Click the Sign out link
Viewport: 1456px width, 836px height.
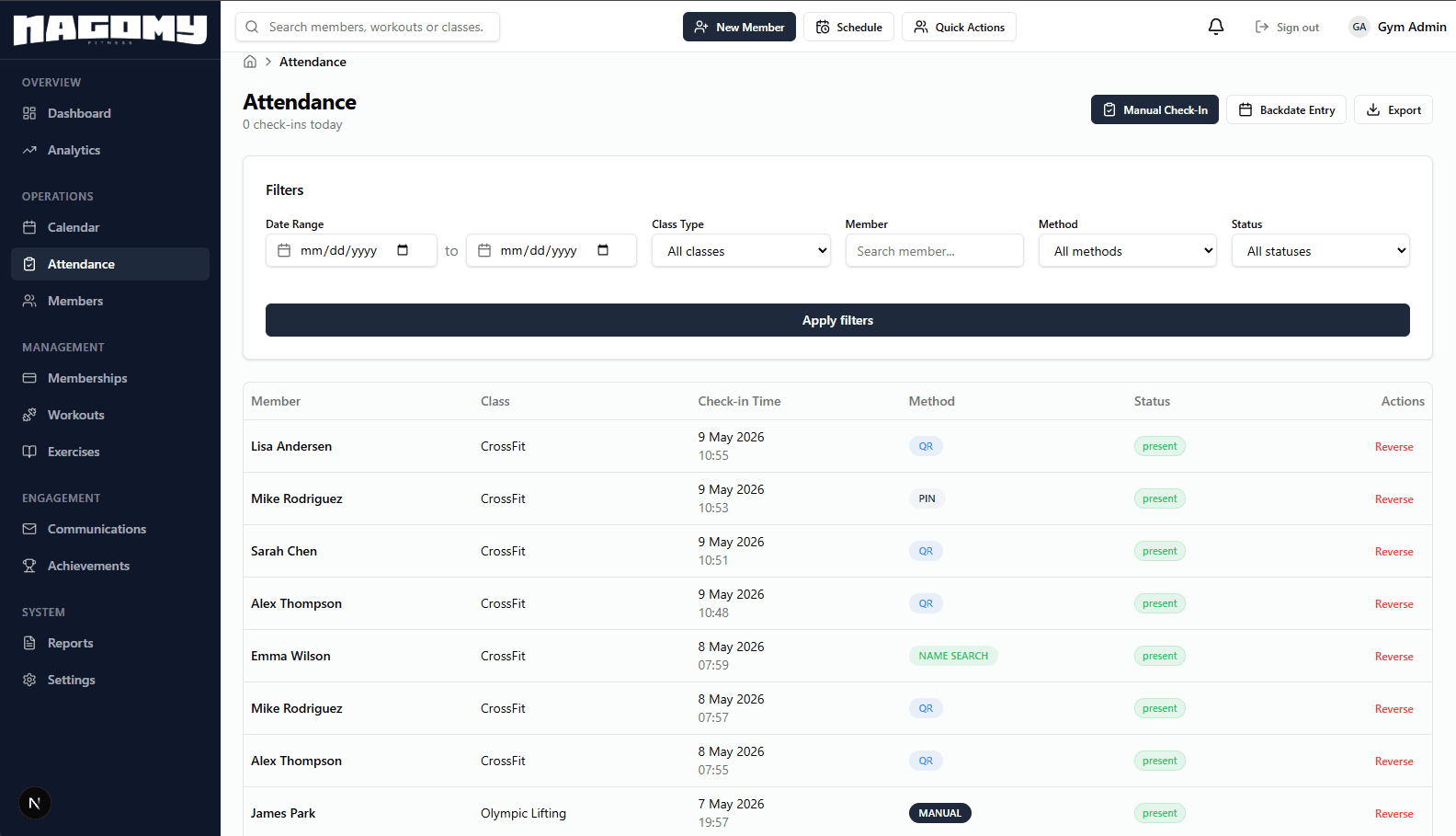pos(1287,27)
